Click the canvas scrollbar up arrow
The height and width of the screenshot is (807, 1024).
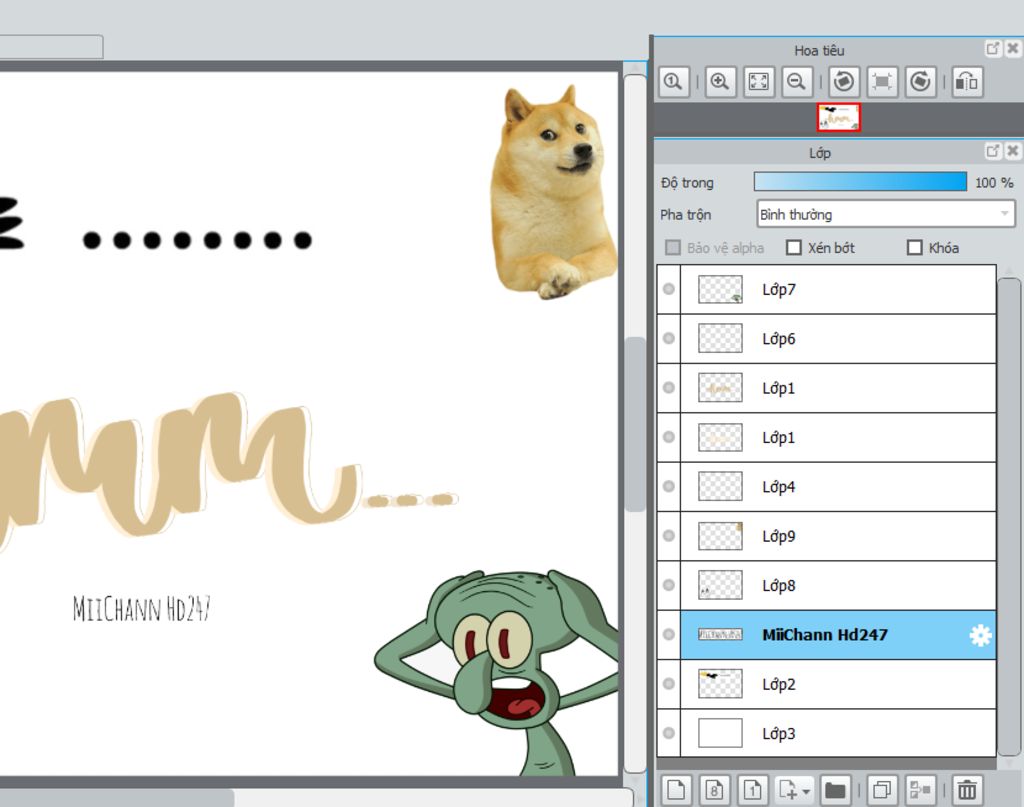(x=635, y=67)
